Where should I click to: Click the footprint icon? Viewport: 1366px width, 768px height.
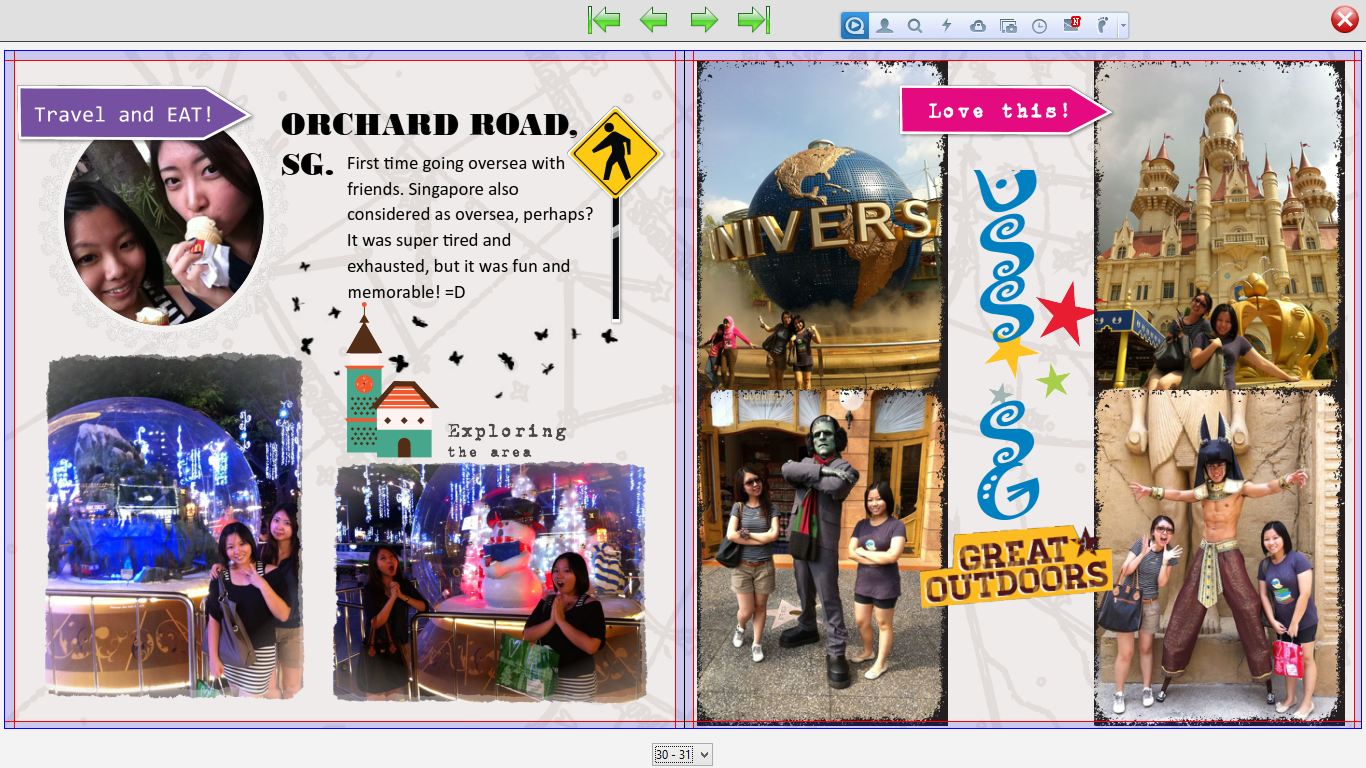click(x=1103, y=26)
